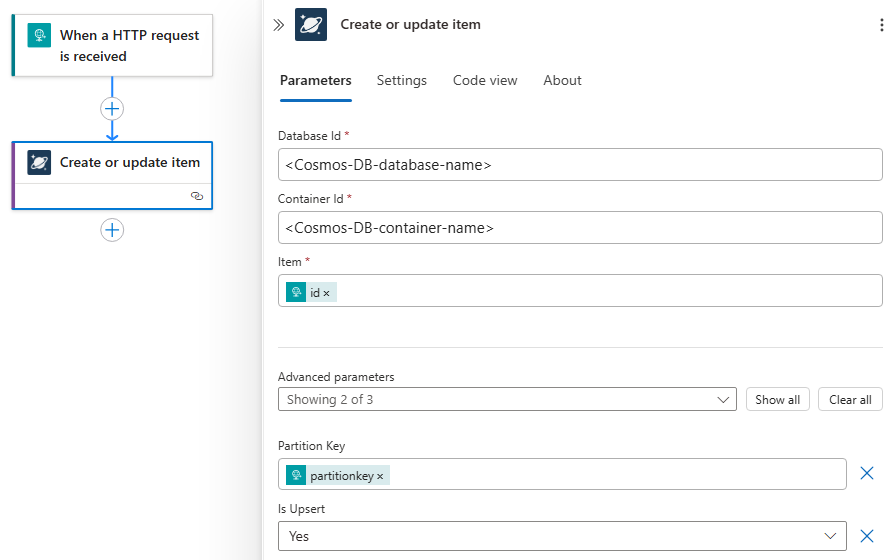This screenshot has width=890, height=560.
Task: Click the connection link icon on action card
Action: pos(197,197)
